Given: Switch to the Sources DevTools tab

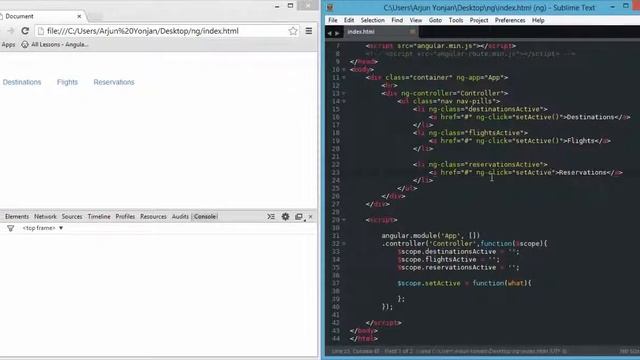Looking at the screenshot, I should tap(72, 217).
